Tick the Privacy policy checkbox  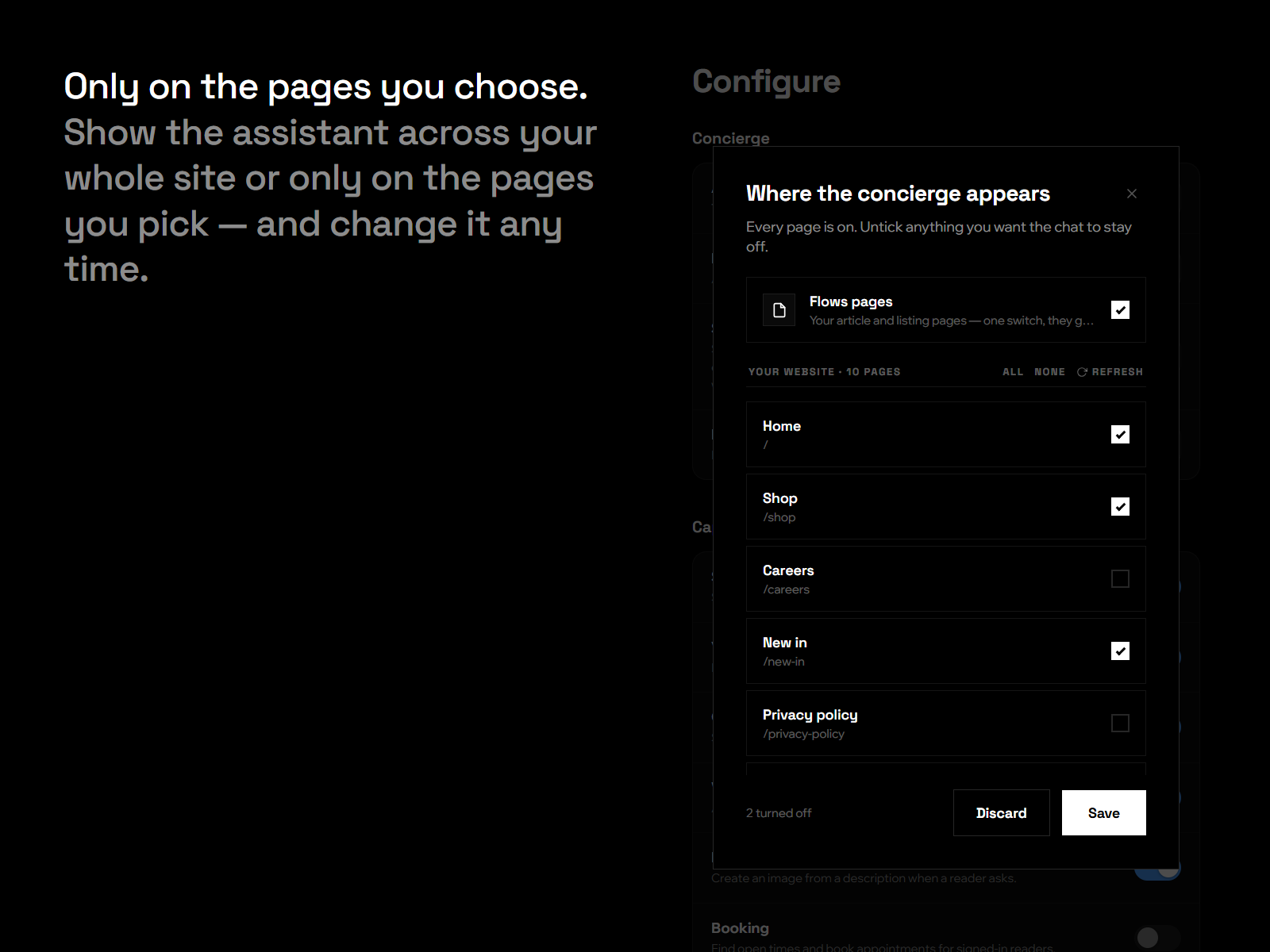(x=1120, y=724)
